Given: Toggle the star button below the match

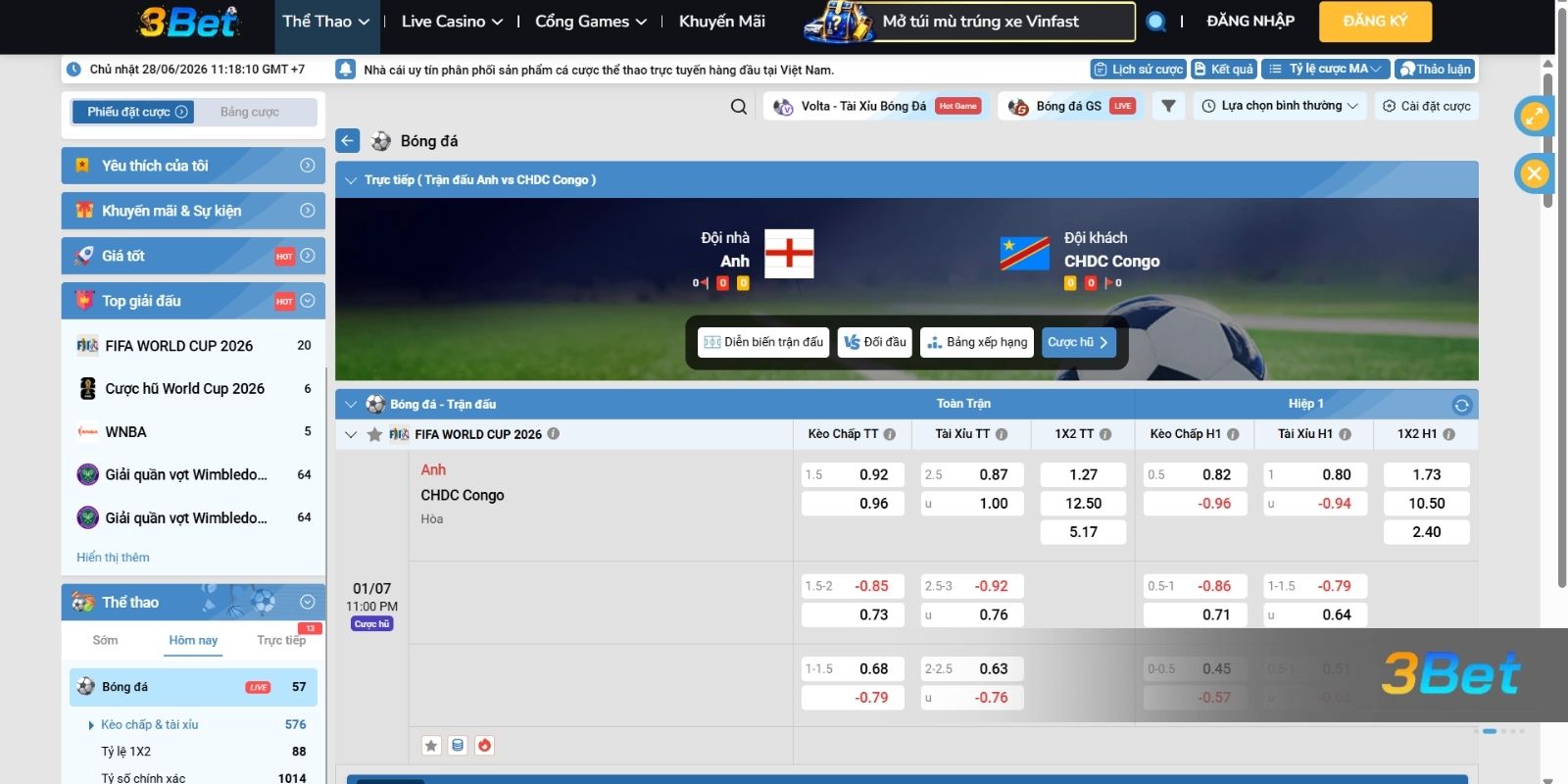Looking at the screenshot, I should pyautogui.click(x=431, y=746).
